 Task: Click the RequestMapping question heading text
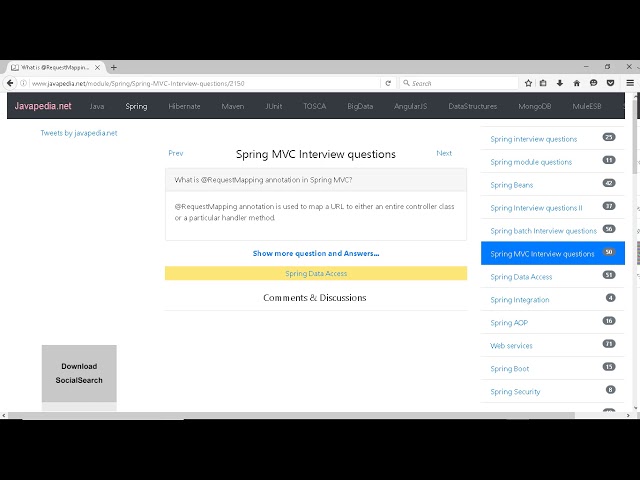coord(263,180)
